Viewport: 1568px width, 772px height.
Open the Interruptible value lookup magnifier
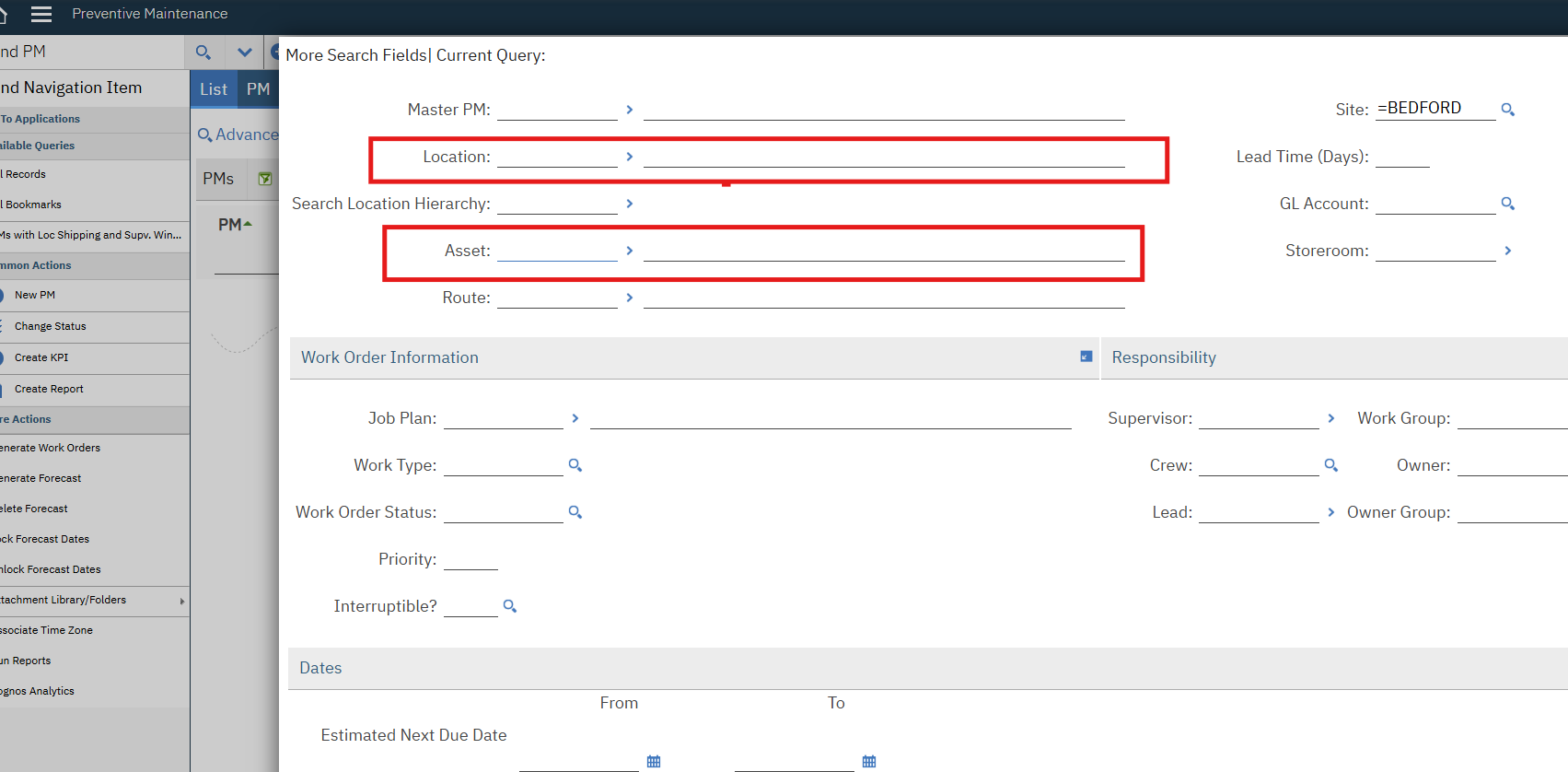[x=509, y=606]
